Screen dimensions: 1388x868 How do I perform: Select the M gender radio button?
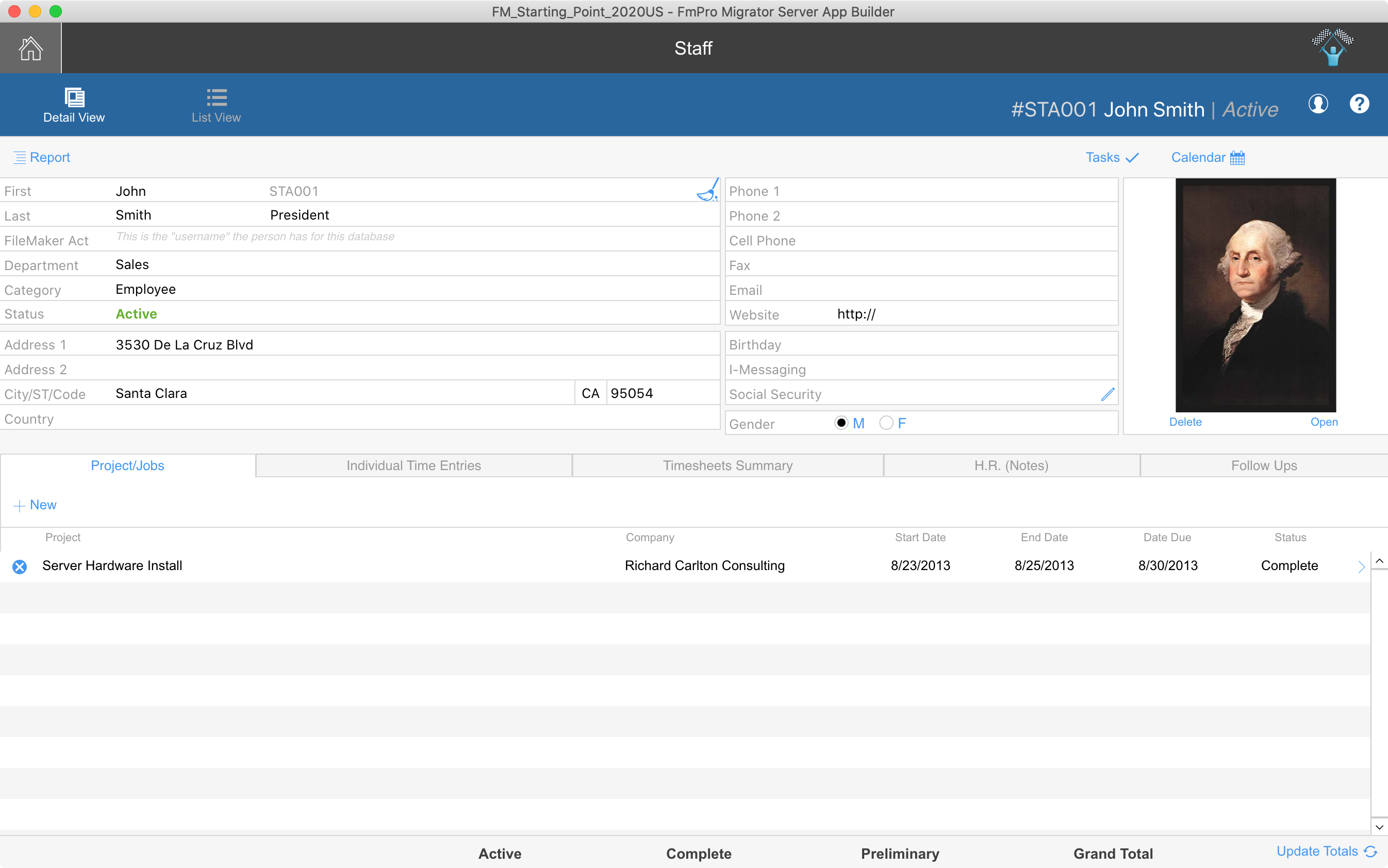click(841, 423)
